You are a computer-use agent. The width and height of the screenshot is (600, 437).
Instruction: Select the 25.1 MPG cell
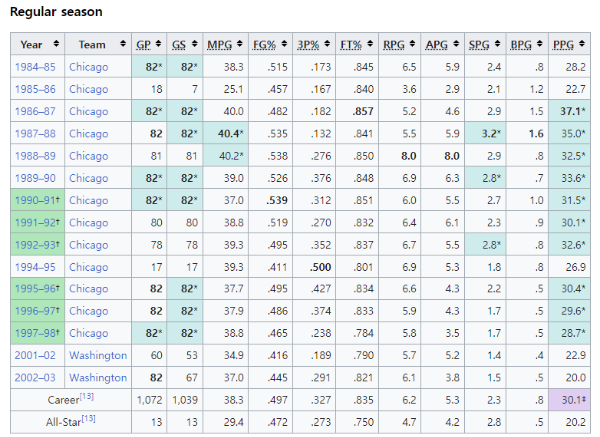(x=226, y=89)
